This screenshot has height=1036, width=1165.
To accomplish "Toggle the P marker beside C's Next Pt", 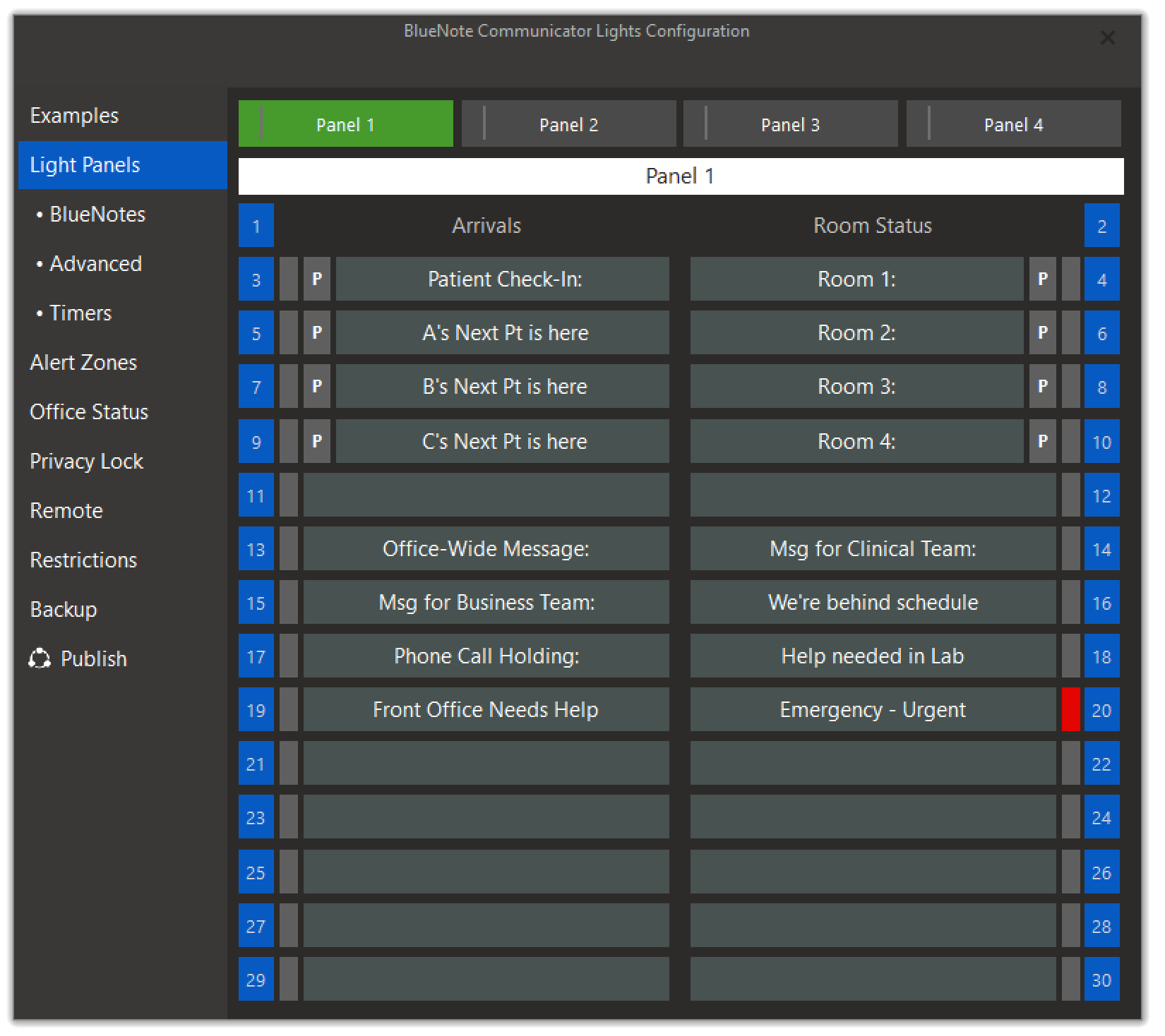I will coord(317,441).
